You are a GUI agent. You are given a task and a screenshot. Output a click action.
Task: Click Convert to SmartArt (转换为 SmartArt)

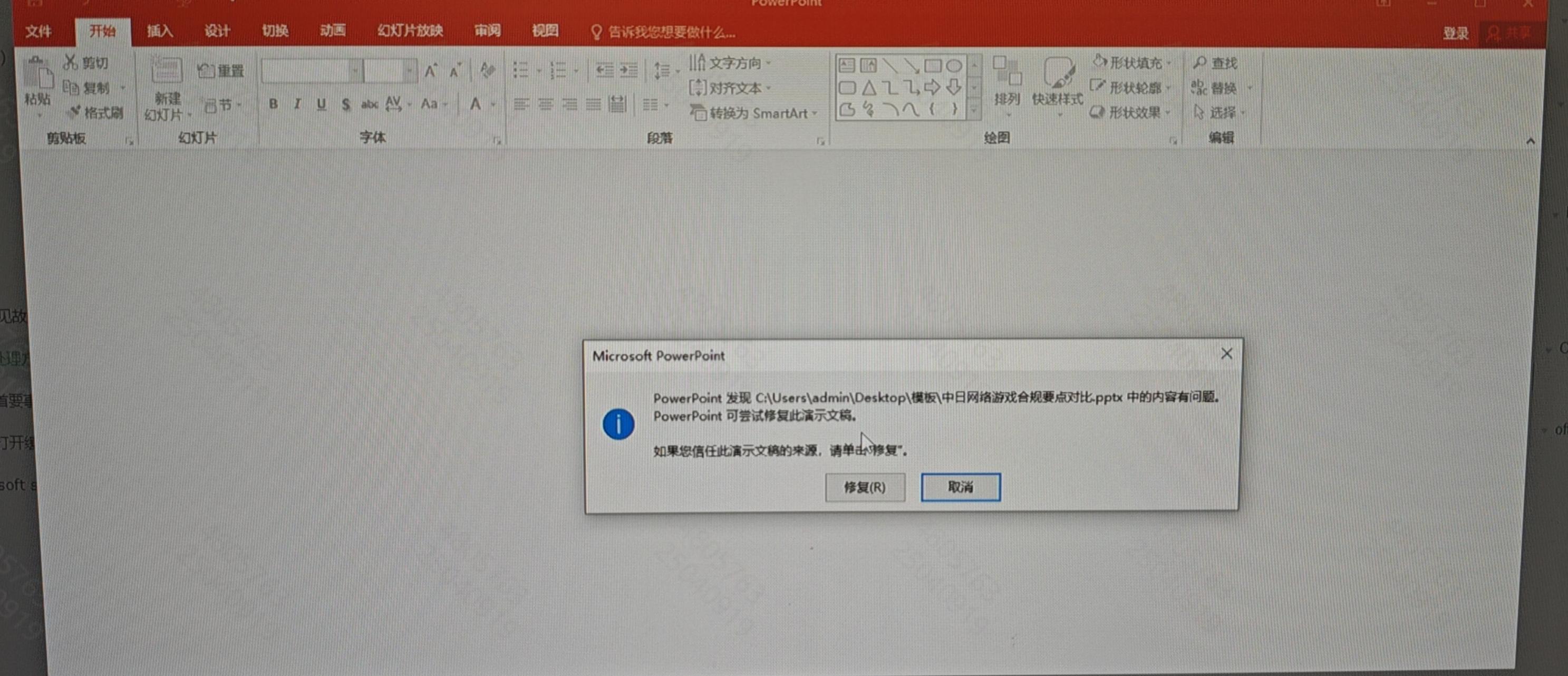[x=753, y=113]
